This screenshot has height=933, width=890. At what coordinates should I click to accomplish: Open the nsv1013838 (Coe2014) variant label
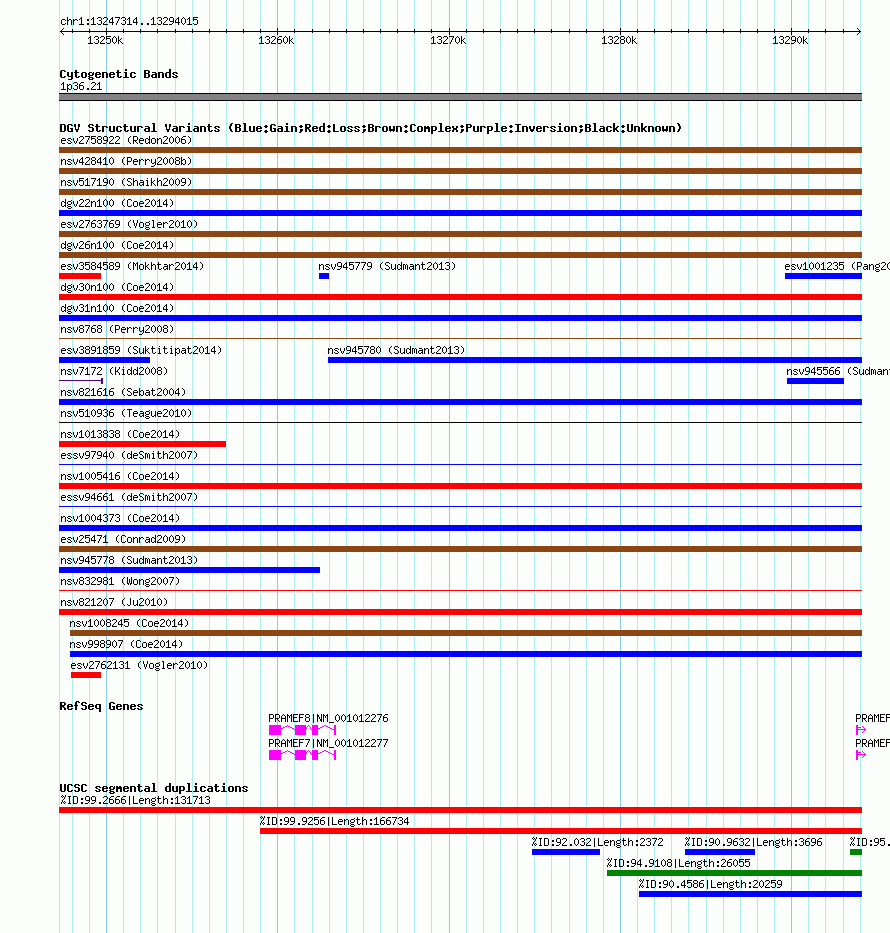click(x=120, y=434)
